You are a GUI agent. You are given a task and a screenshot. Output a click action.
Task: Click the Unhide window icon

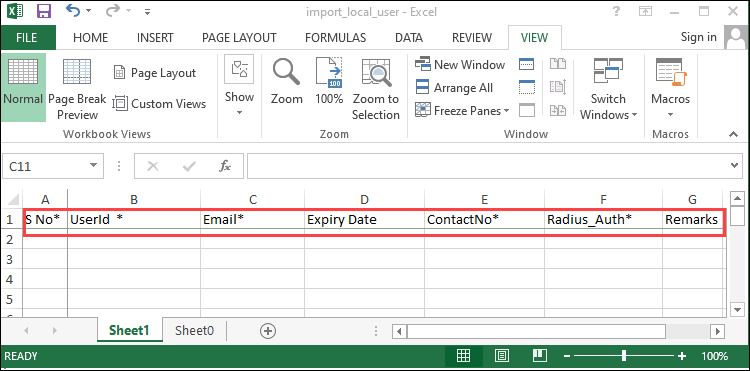pyautogui.click(x=527, y=110)
